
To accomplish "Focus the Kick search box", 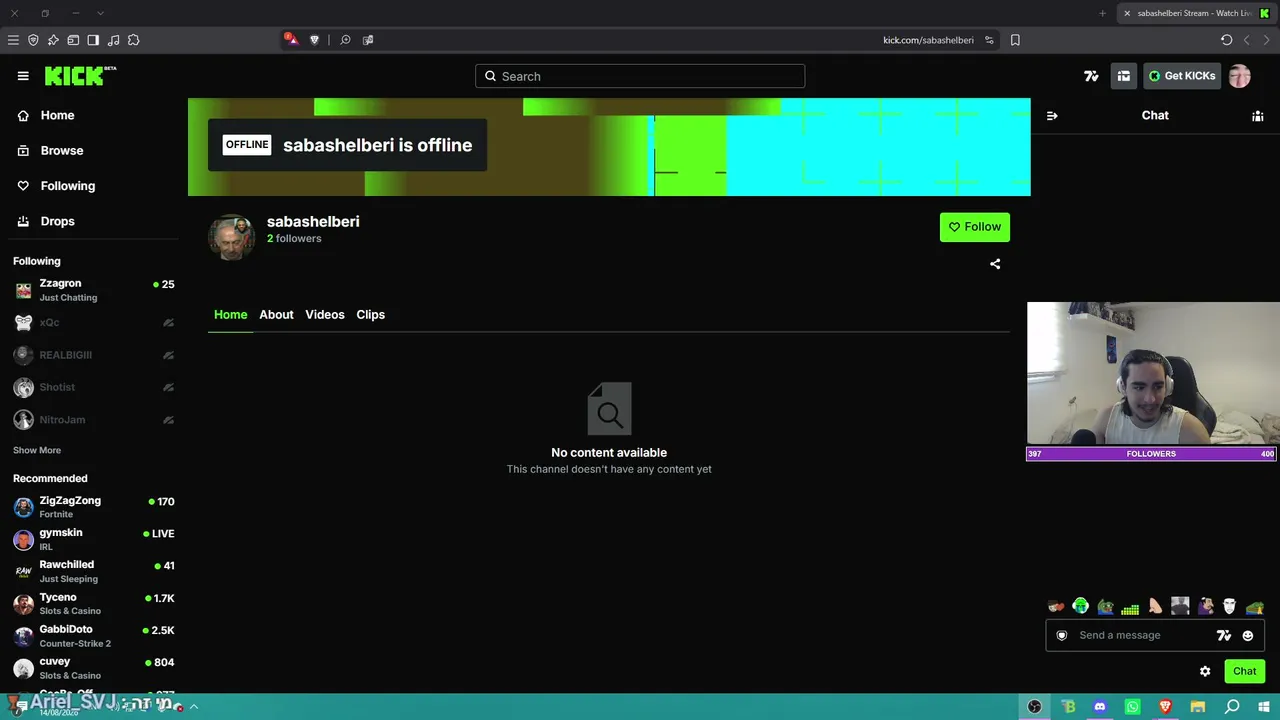I will click(x=640, y=76).
